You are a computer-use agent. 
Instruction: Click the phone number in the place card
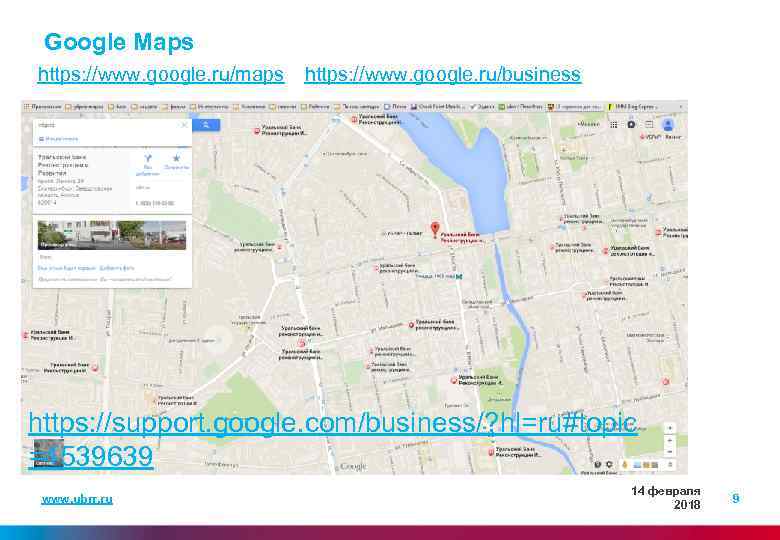155,203
